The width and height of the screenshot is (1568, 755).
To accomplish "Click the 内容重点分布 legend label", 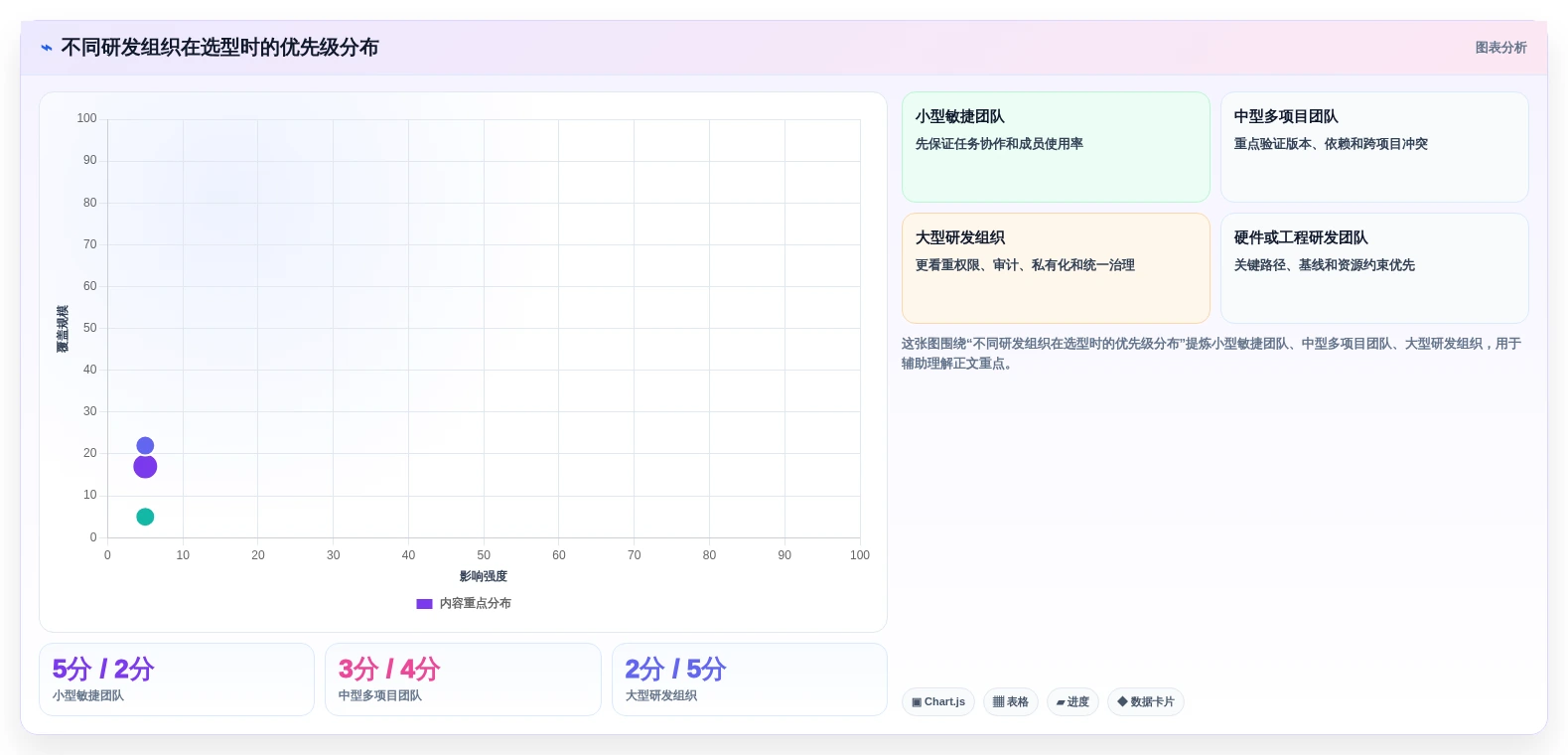I will click(476, 604).
